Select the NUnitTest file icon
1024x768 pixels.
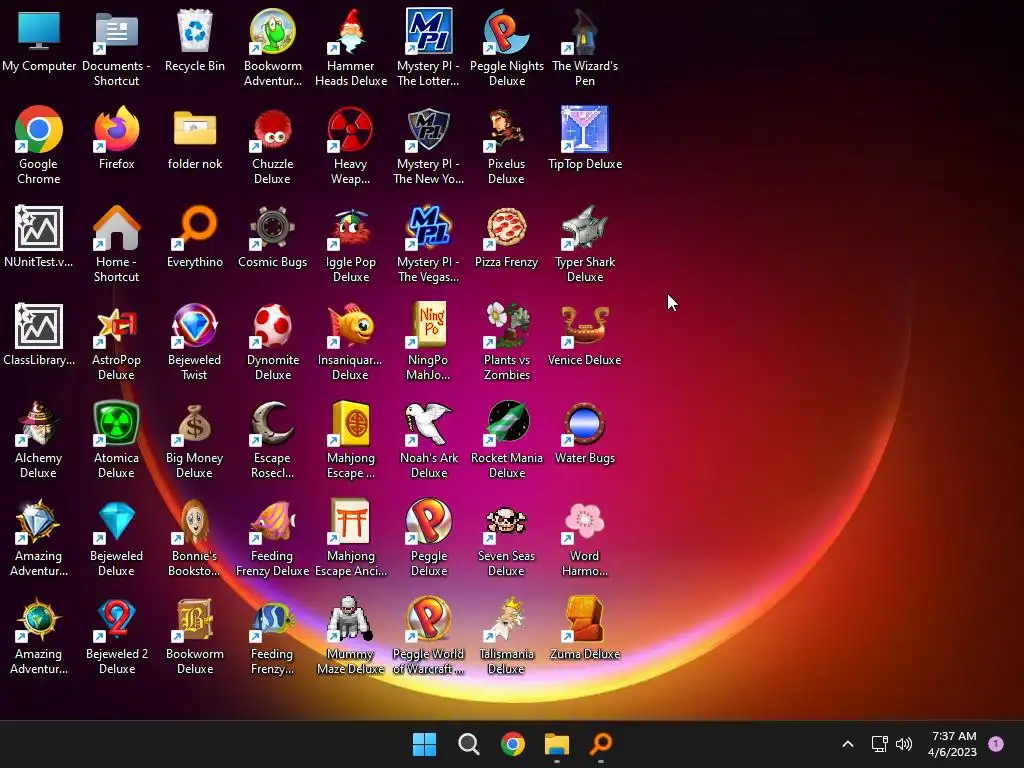[x=39, y=228]
